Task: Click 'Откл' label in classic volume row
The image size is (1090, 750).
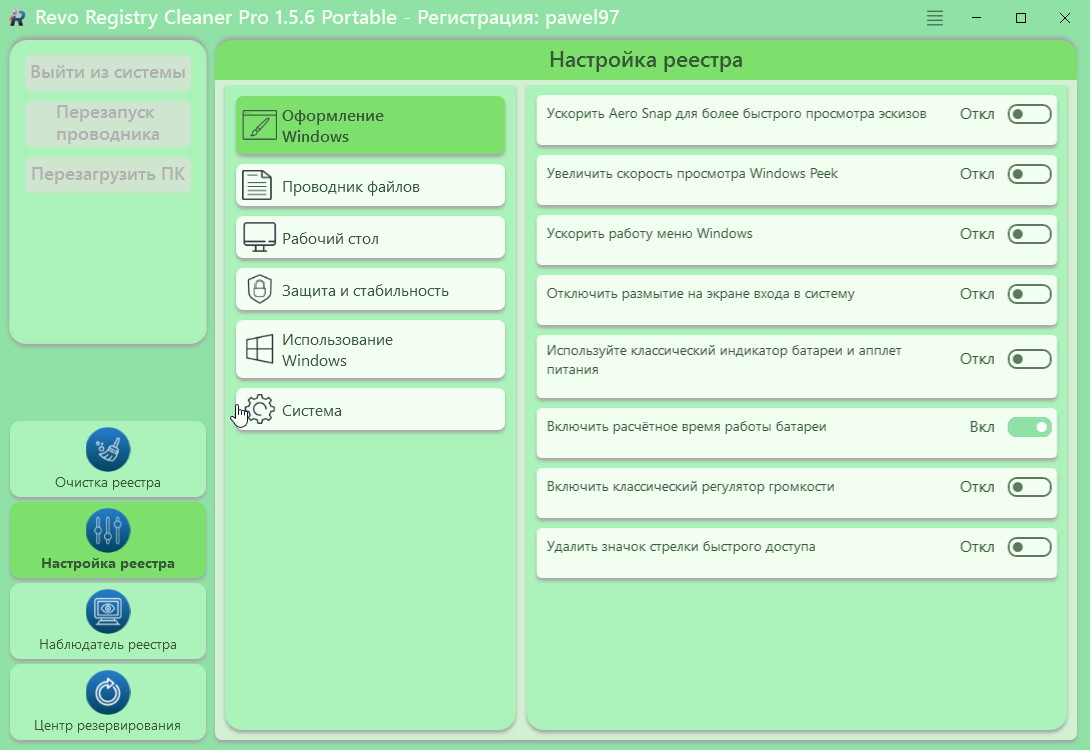Action: 977,487
